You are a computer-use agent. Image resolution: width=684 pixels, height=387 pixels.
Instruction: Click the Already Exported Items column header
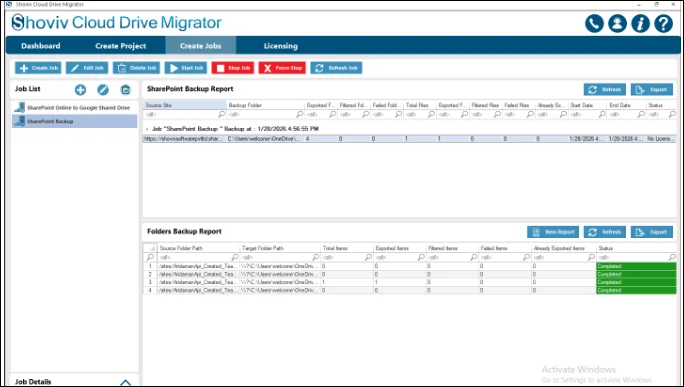click(x=564, y=248)
